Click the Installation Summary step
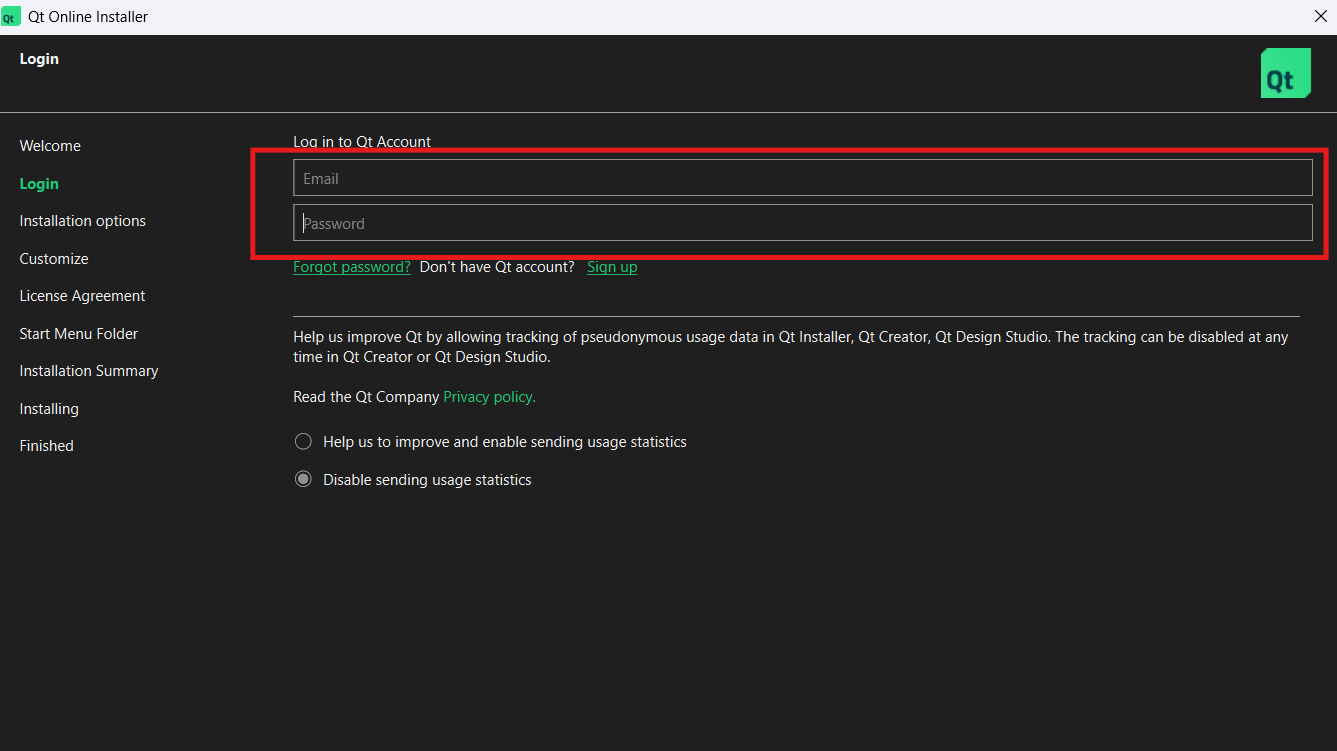Viewport: 1337px width, 751px height. pyautogui.click(x=89, y=371)
